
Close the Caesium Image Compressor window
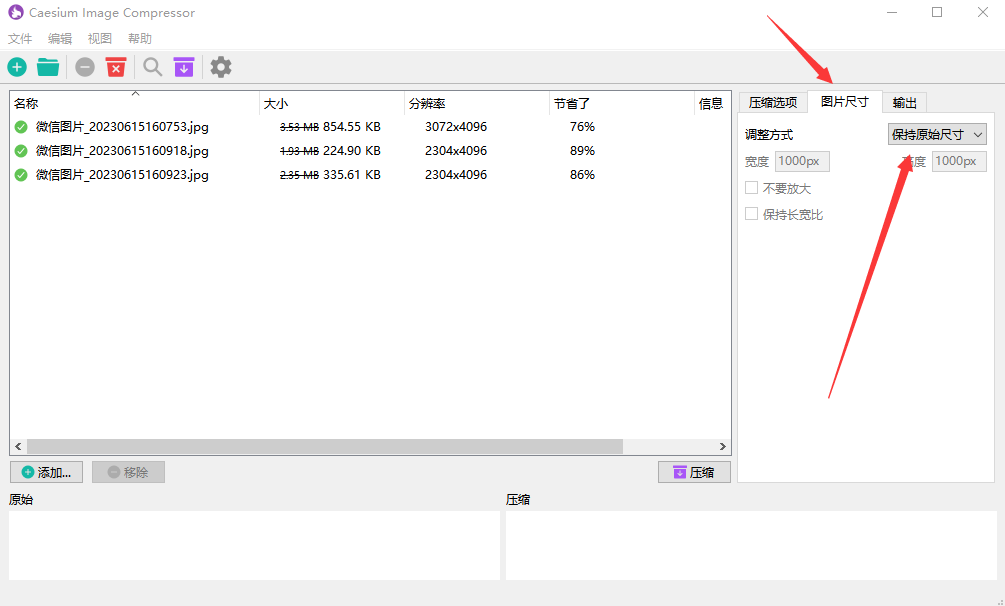click(x=983, y=12)
